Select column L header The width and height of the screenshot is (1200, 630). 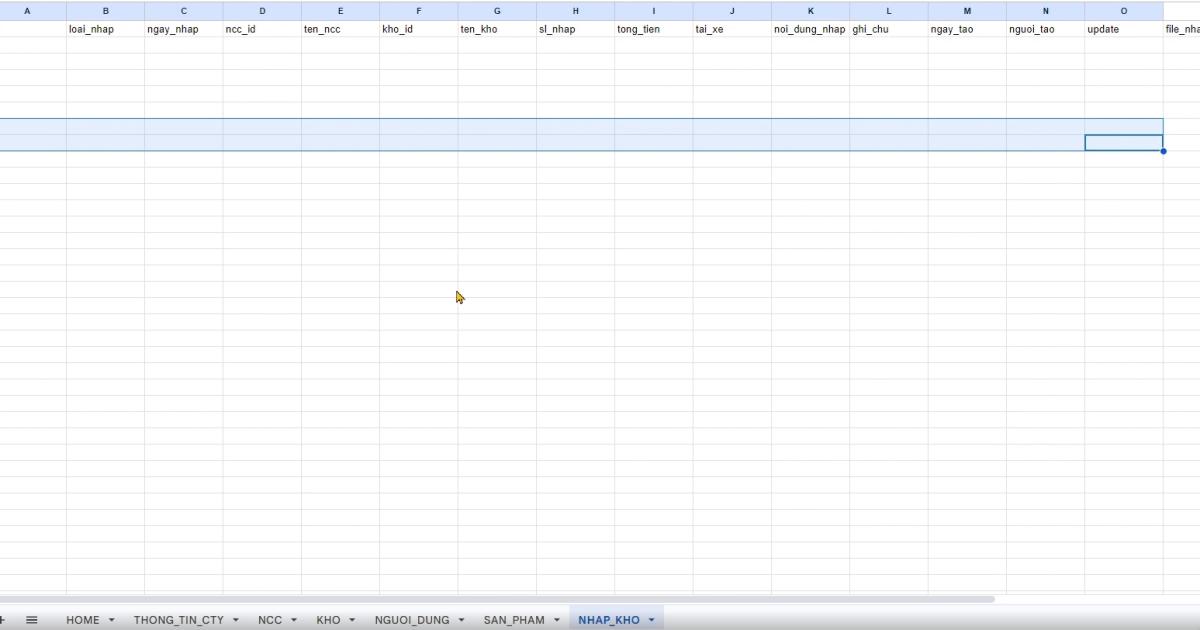click(x=889, y=11)
